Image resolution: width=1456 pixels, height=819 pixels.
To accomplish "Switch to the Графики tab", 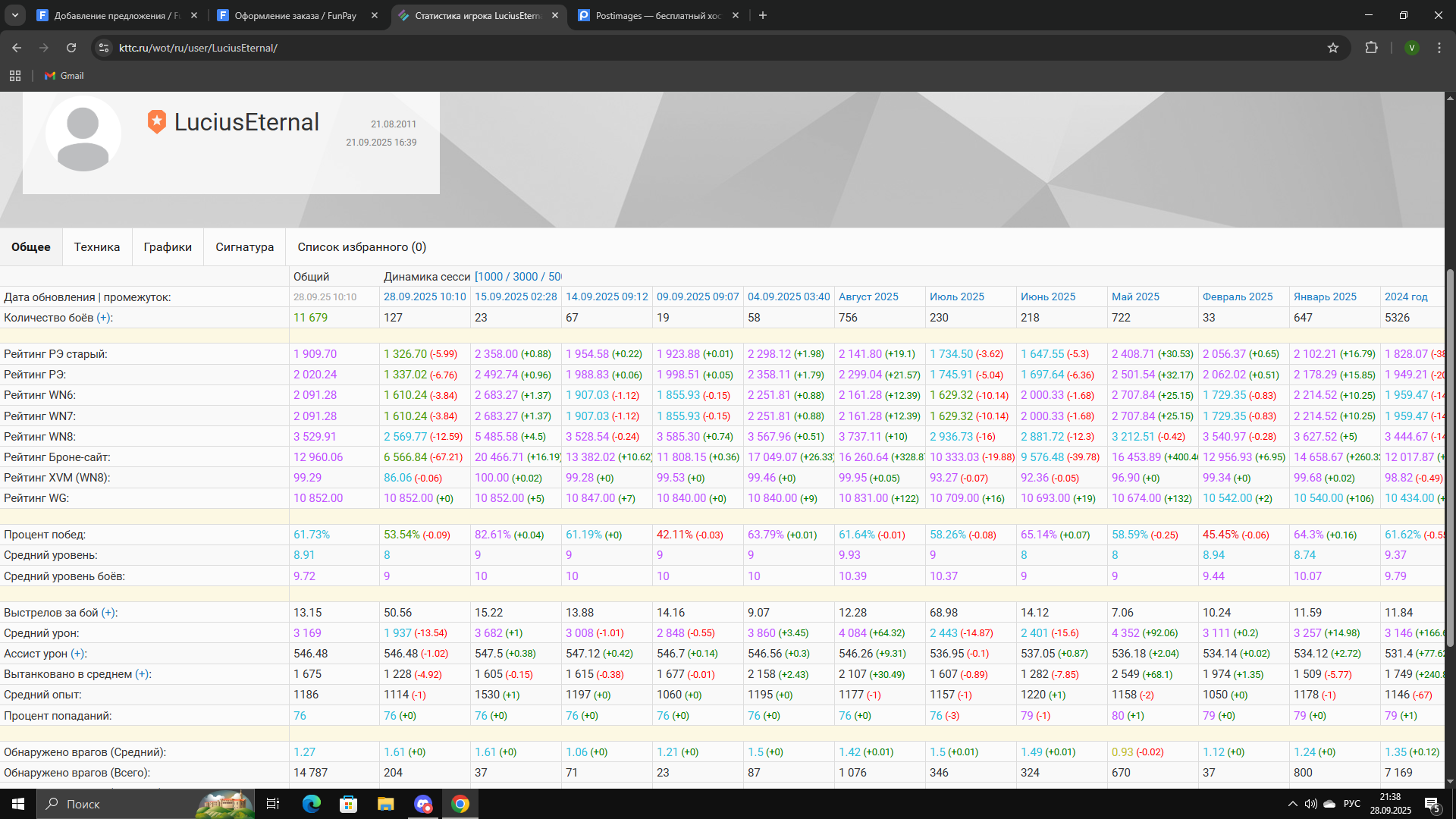I will 168,247.
